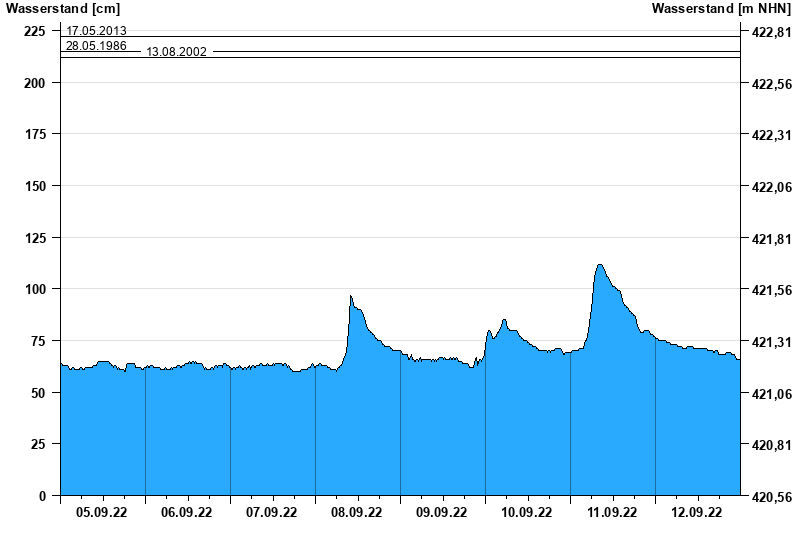The image size is (800, 550).
Task: Select the 08.09.22 date label
Action: click(x=357, y=512)
